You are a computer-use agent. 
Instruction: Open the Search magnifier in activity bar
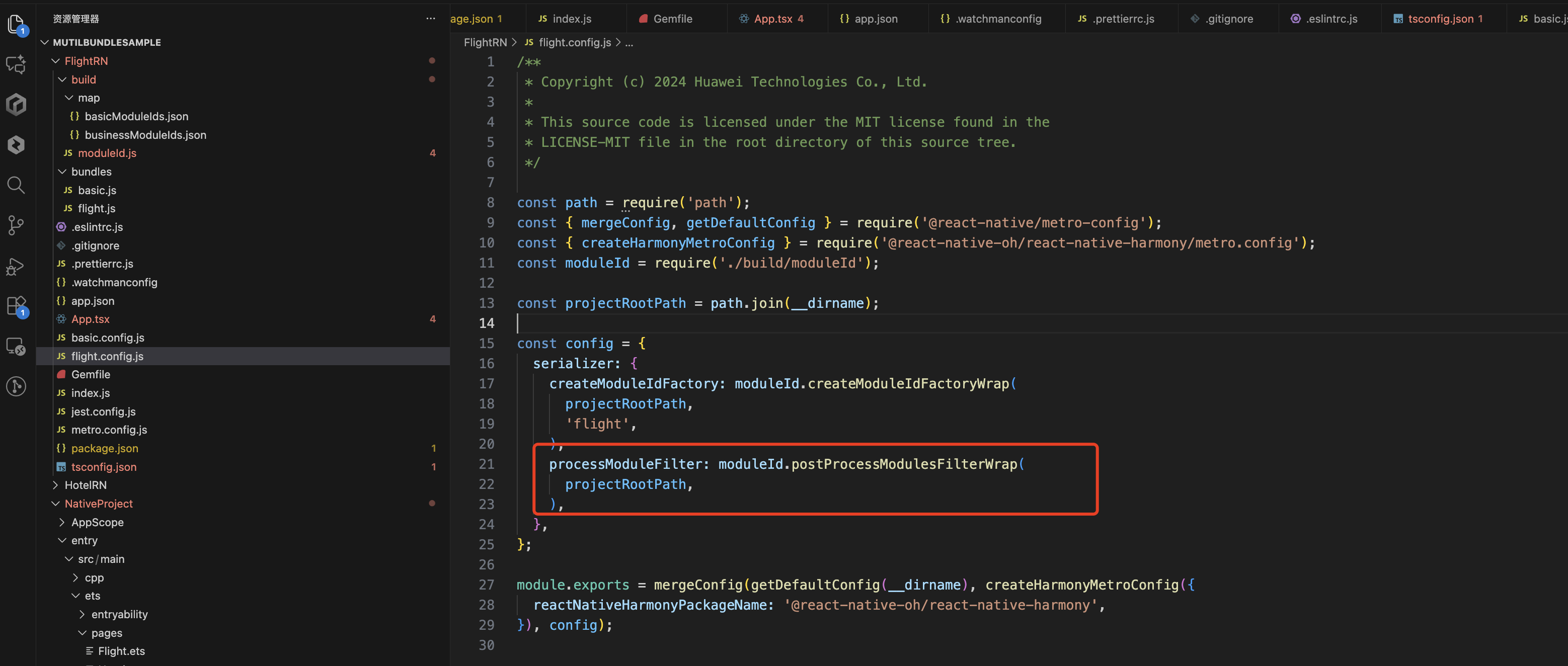click(17, 185)
